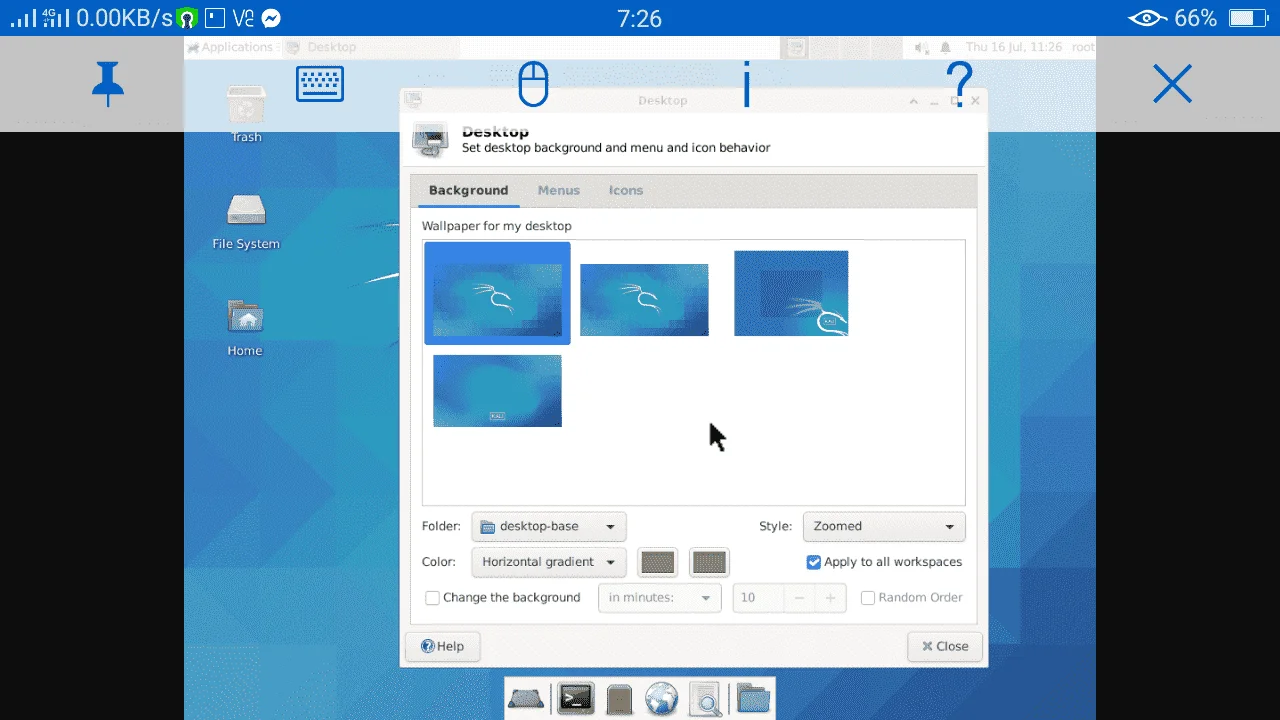
Task: Decrease minutes with minus button
Action: pyautogui.click(x=798, y=598)
